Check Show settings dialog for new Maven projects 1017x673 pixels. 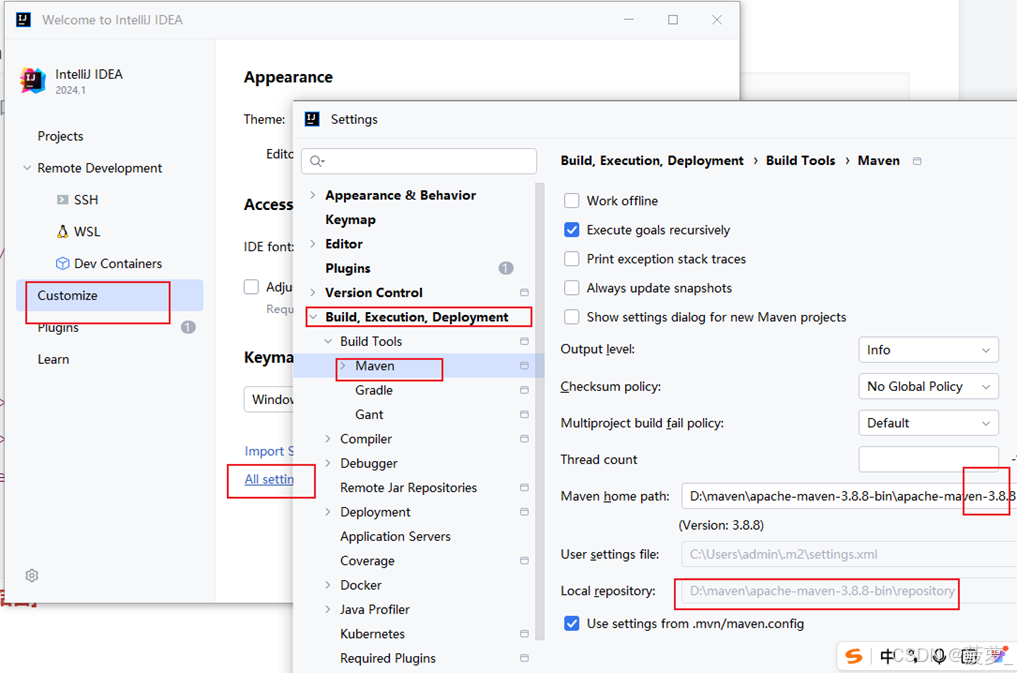pyautogui.click(x=571, y=317)
